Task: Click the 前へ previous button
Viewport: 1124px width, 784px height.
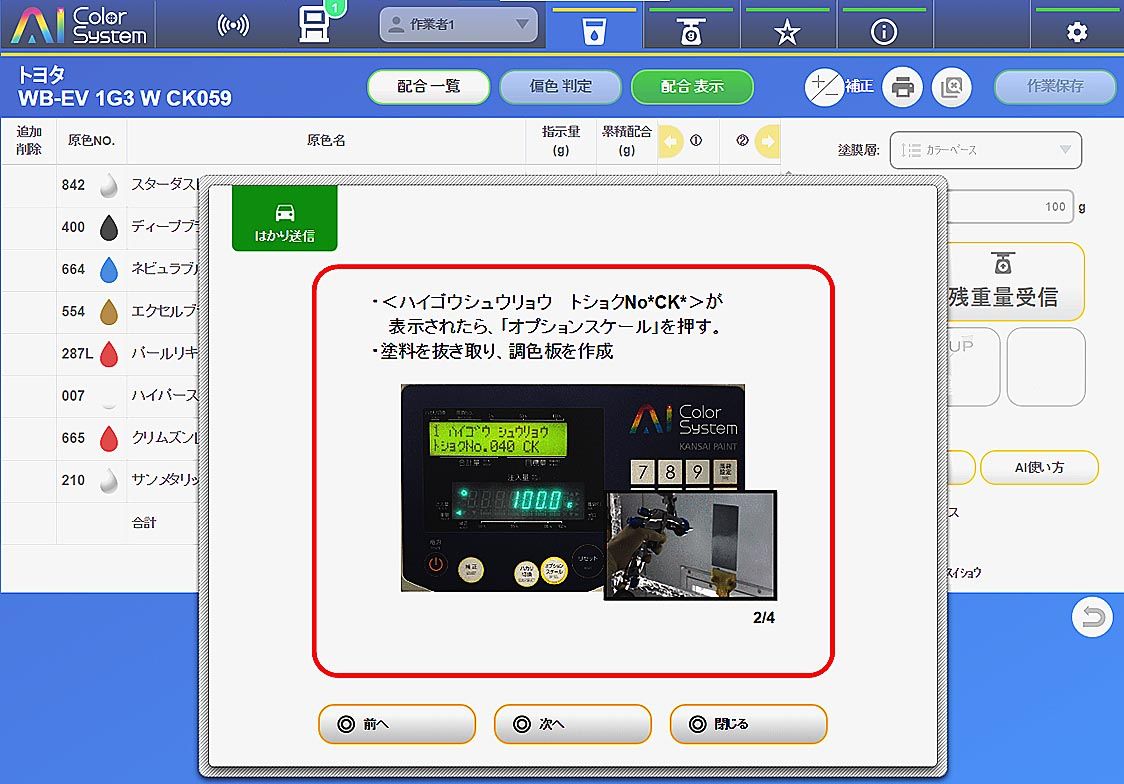Action: pos(396,724)
